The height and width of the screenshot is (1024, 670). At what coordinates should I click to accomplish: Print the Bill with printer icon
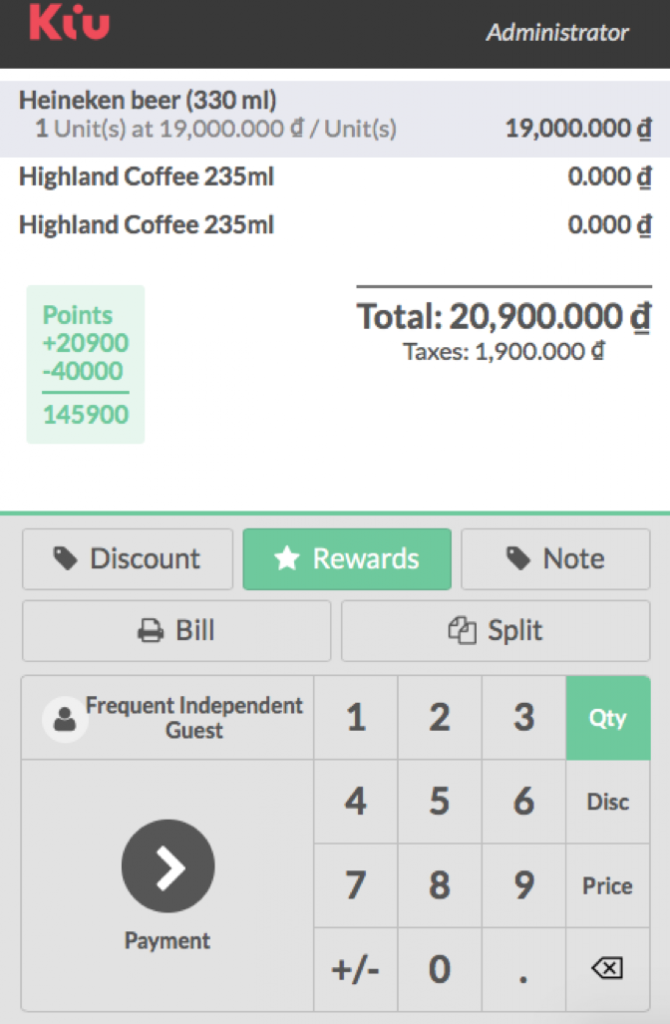pyautogui.click(x=176, y=631)
